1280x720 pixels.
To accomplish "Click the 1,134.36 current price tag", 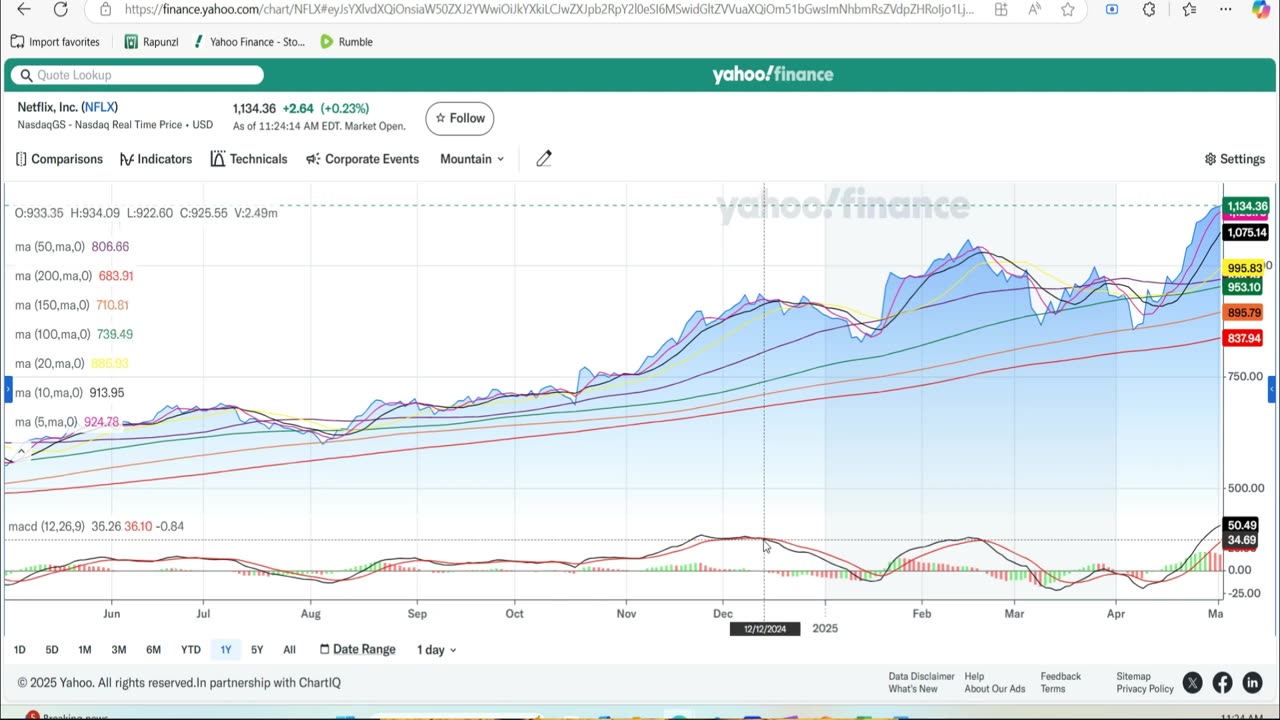I will (x=1246, y=206).
